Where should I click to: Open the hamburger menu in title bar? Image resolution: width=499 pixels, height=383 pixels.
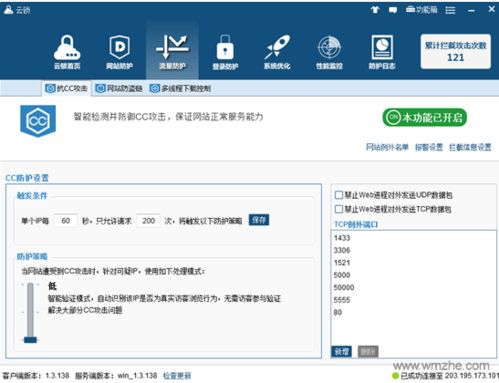(x=450, y=10)
